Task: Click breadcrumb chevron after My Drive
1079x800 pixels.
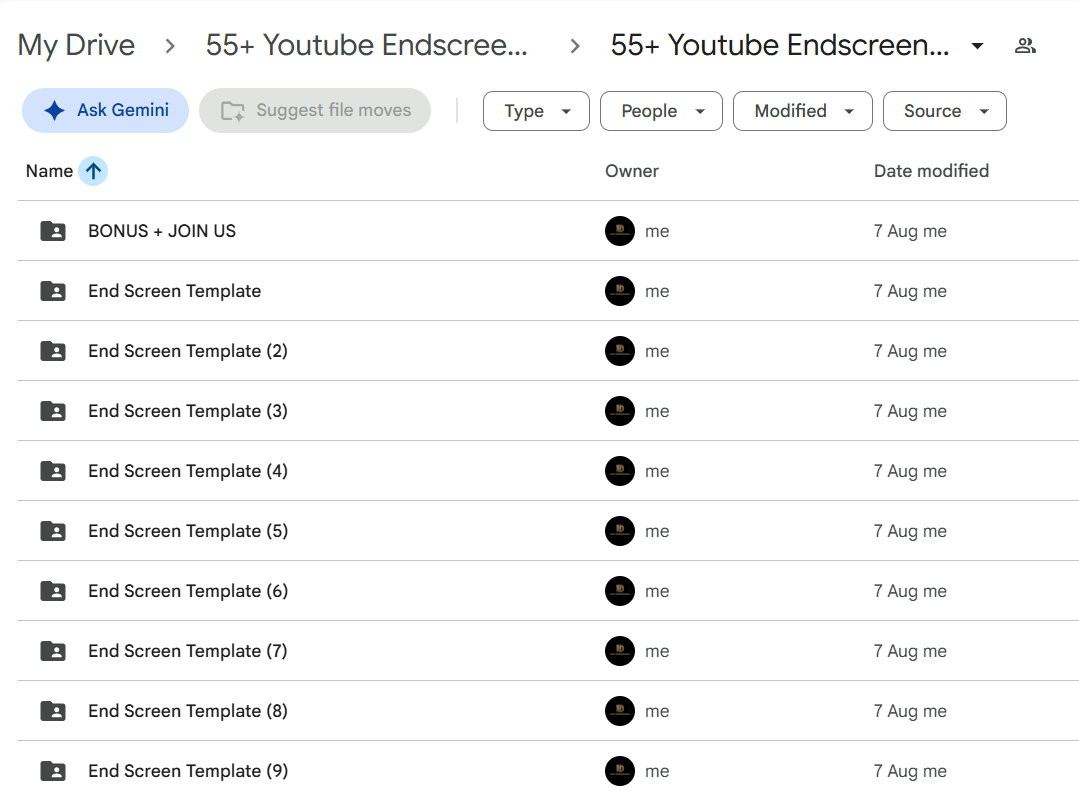Action: tap(170, 46)
